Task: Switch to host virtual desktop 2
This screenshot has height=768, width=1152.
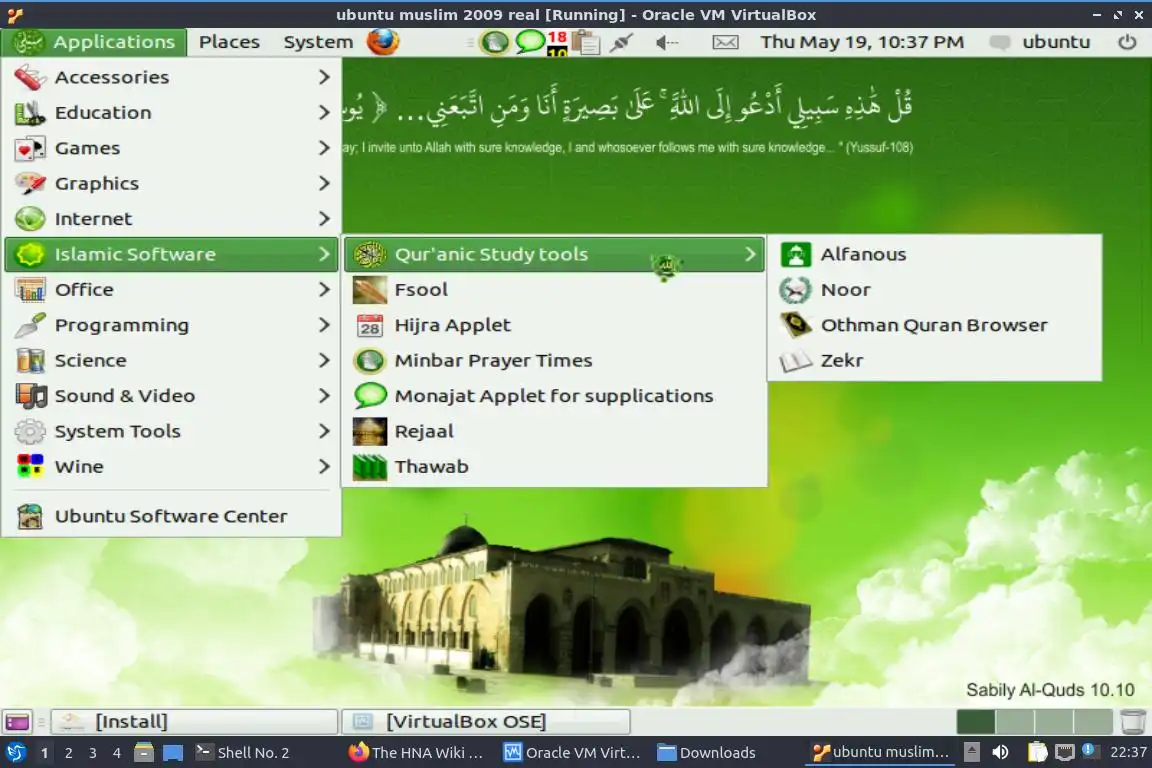Action: point(68,753)
